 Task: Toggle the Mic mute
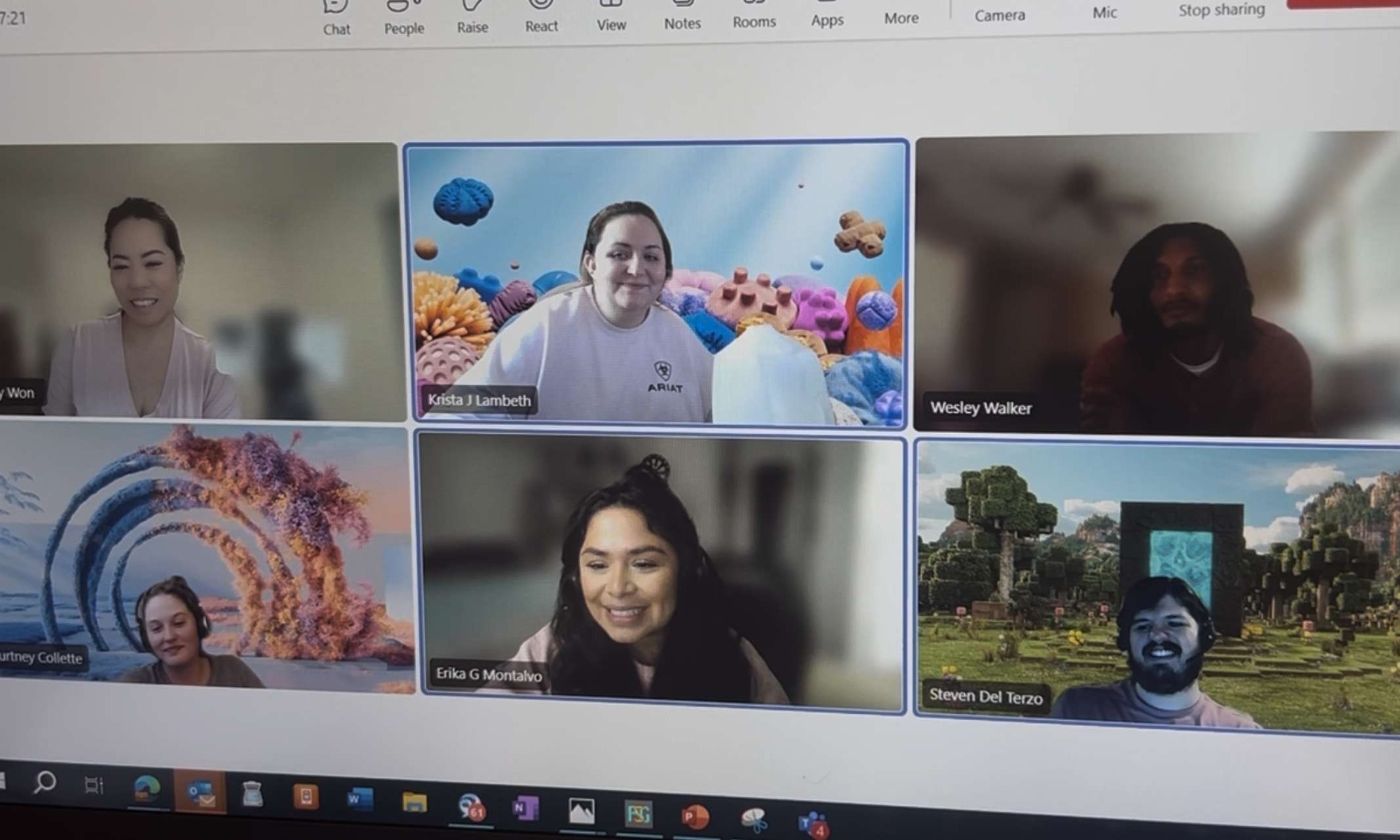click(1104, 10)
